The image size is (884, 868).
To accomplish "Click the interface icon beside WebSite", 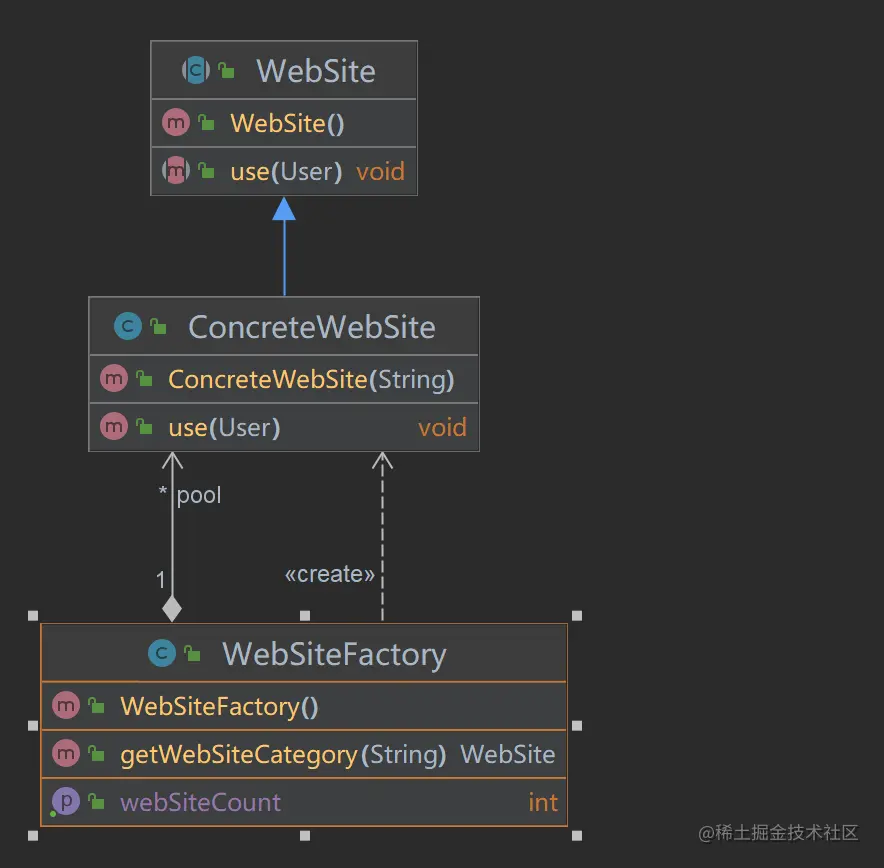I will [x=197, y=70].
